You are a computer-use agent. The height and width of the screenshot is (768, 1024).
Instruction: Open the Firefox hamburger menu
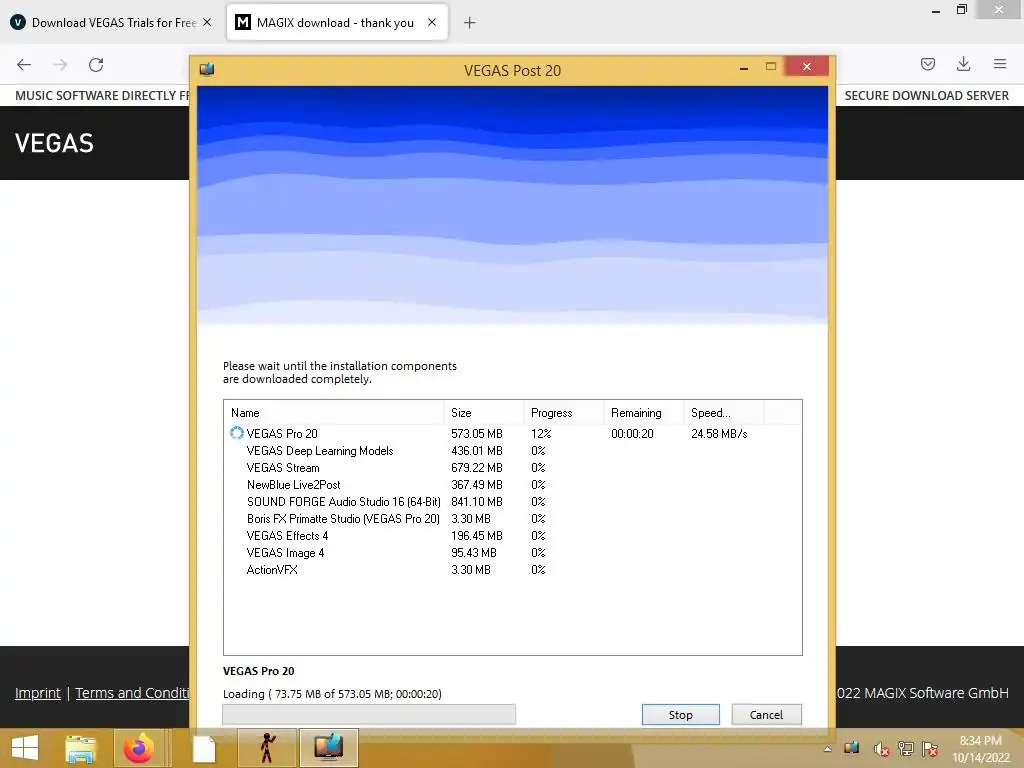click(x=1000, y=64)
